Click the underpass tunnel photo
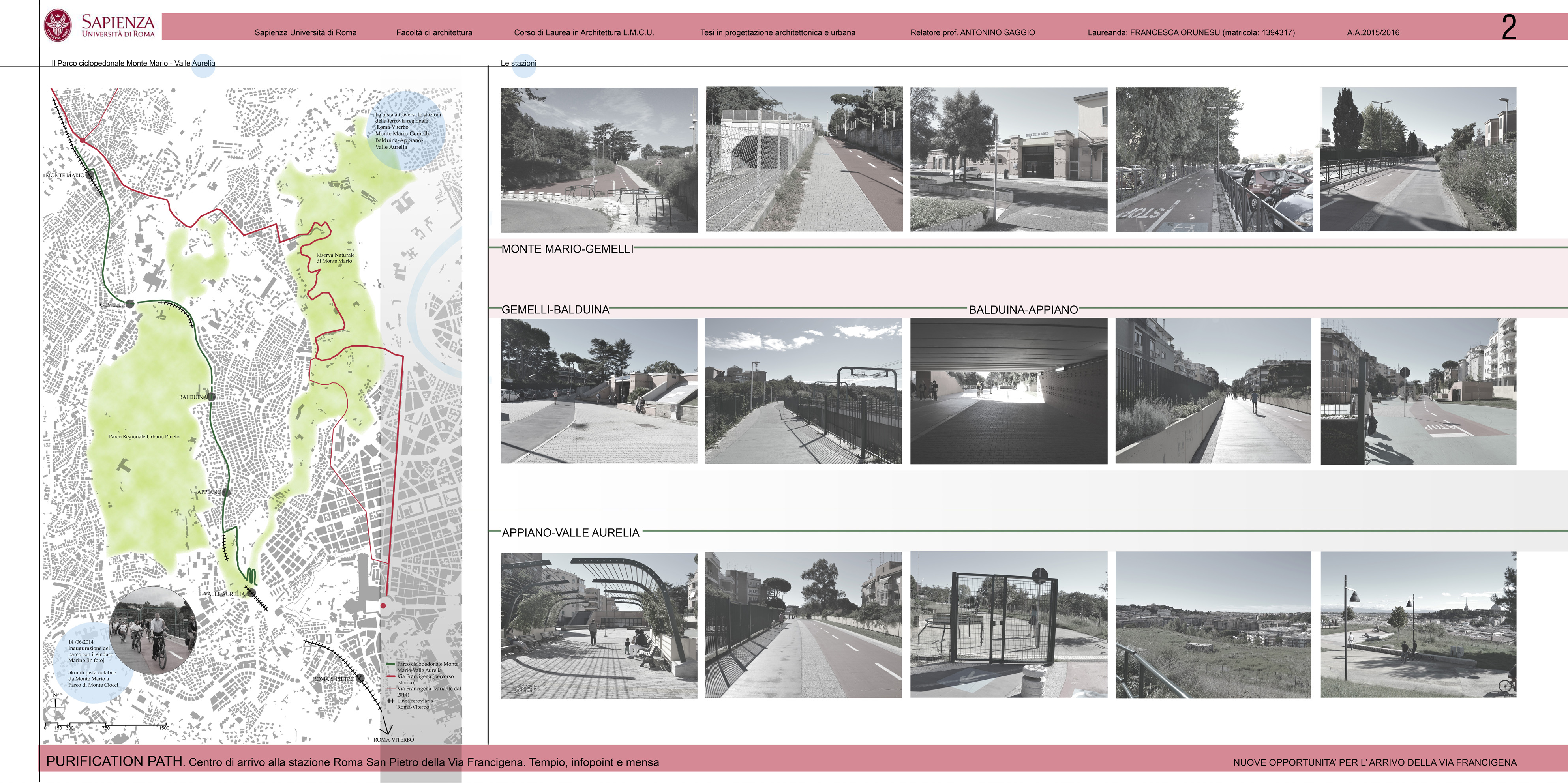The height and width of the screenshot is (783, 1568). (1009, 391)
